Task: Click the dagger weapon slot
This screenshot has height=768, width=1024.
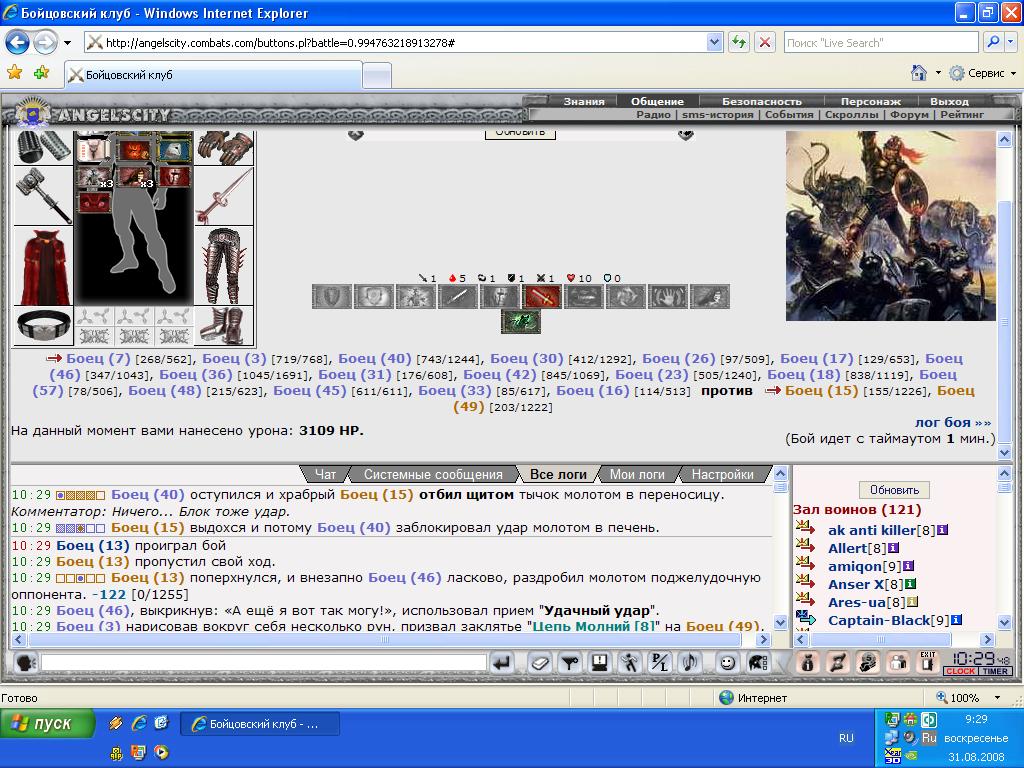Action: coord(224,195)
